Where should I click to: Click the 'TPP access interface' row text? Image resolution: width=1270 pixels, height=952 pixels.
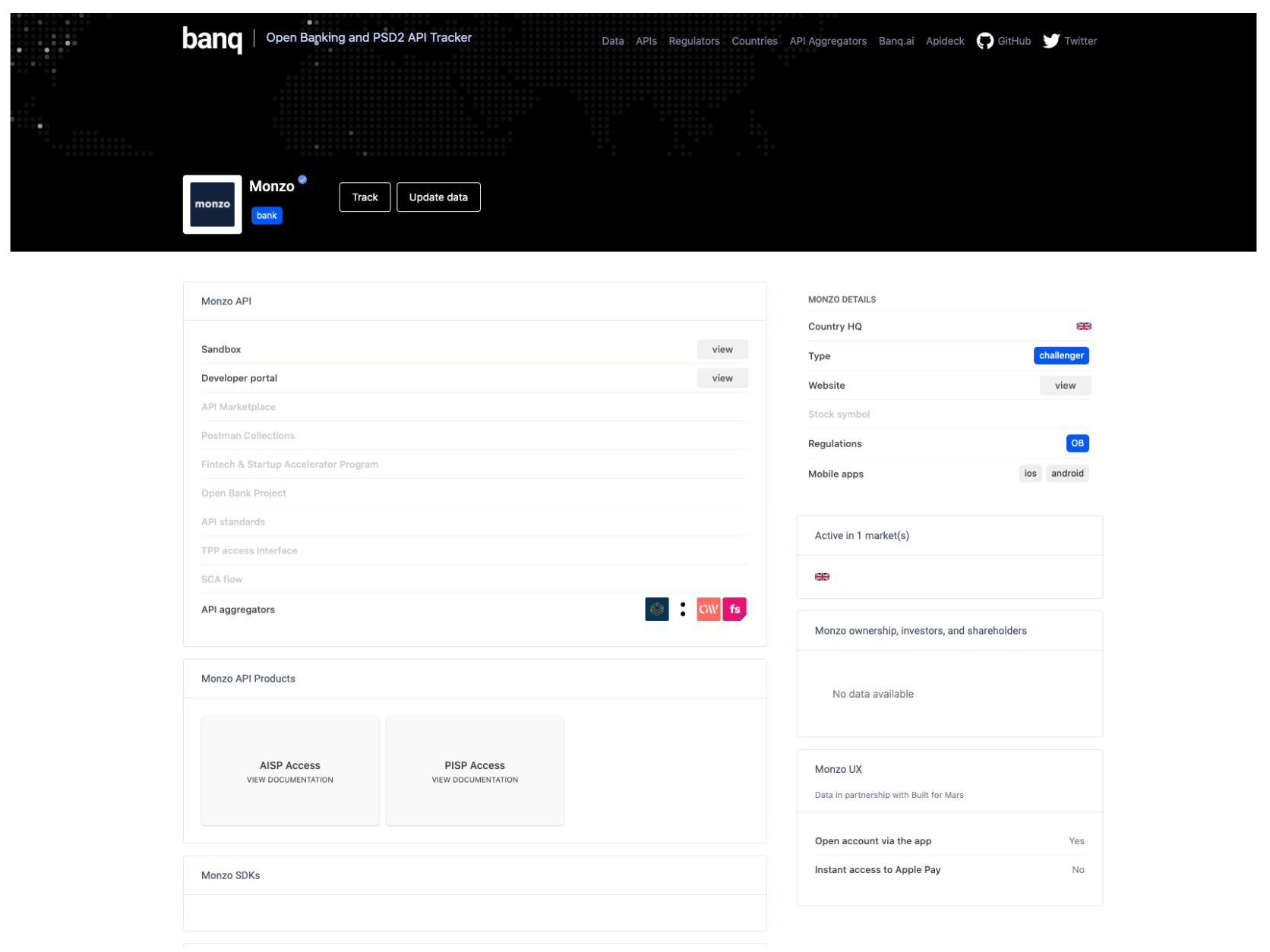pos(249,551)
